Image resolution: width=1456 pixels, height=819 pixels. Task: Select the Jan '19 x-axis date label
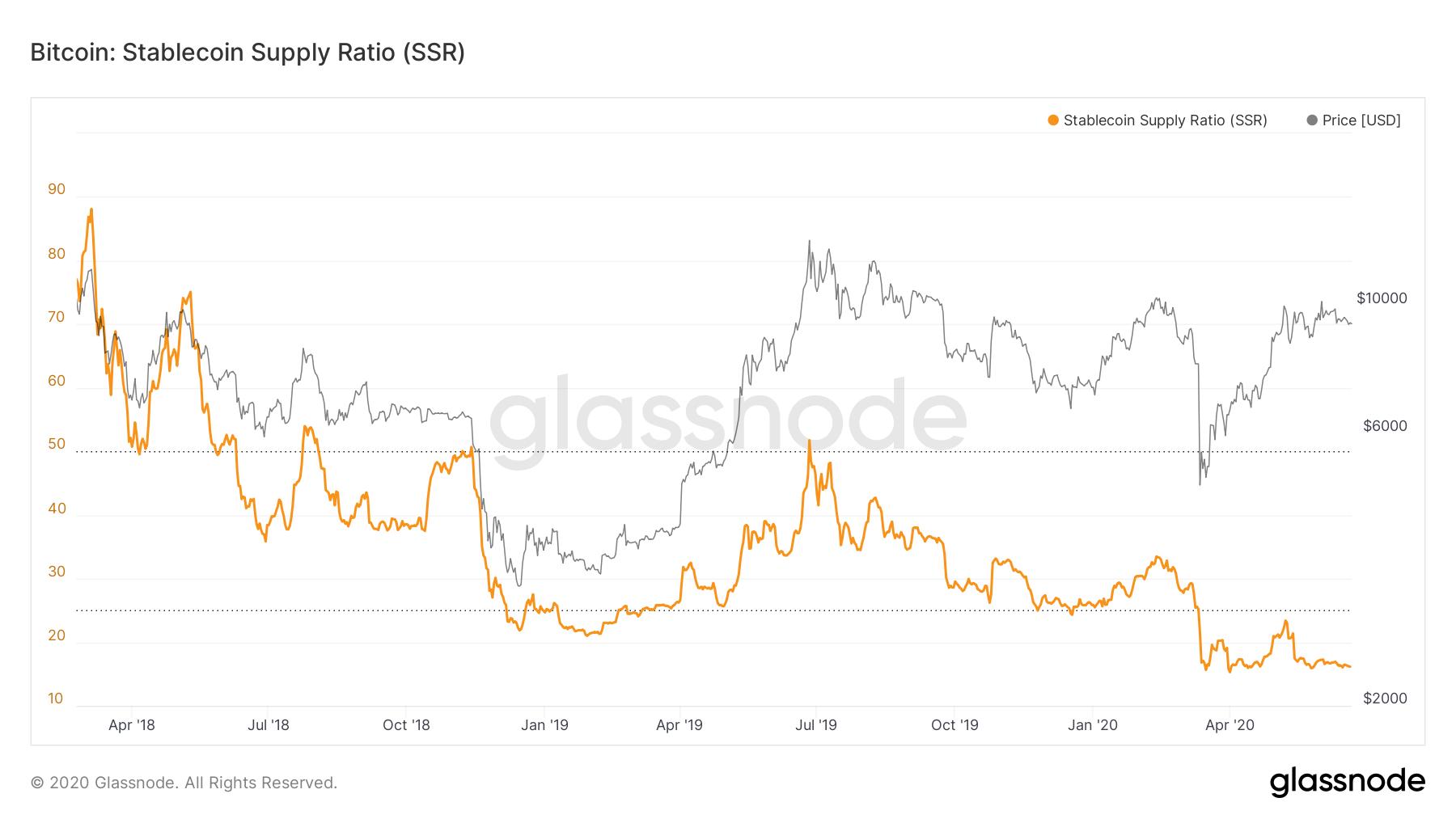pyautogui.click(x=544, y=724)
